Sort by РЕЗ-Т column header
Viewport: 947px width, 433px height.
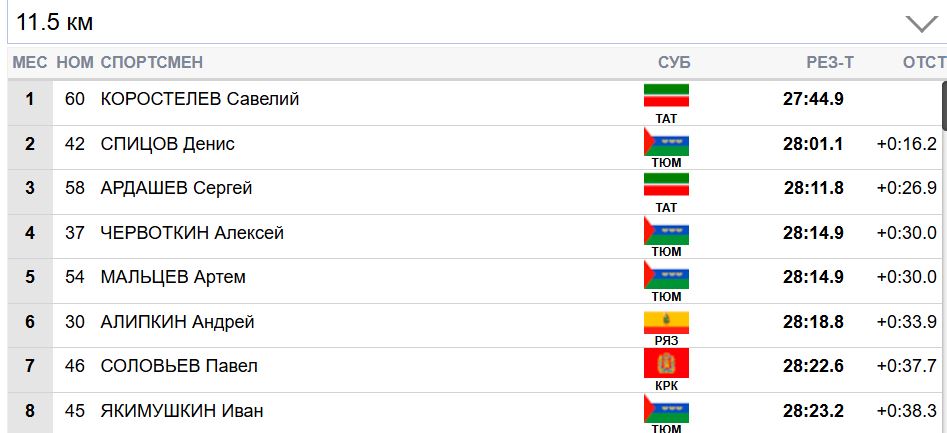click(830, 62)
